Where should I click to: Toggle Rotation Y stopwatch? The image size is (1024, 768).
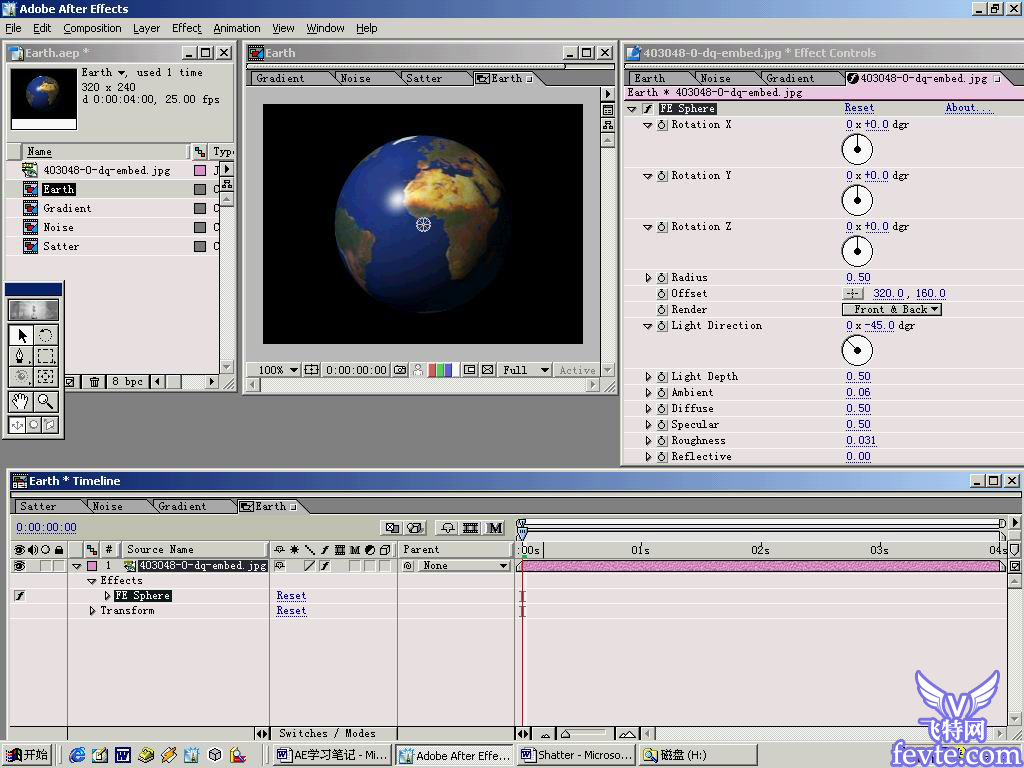[x=662, y=176]
